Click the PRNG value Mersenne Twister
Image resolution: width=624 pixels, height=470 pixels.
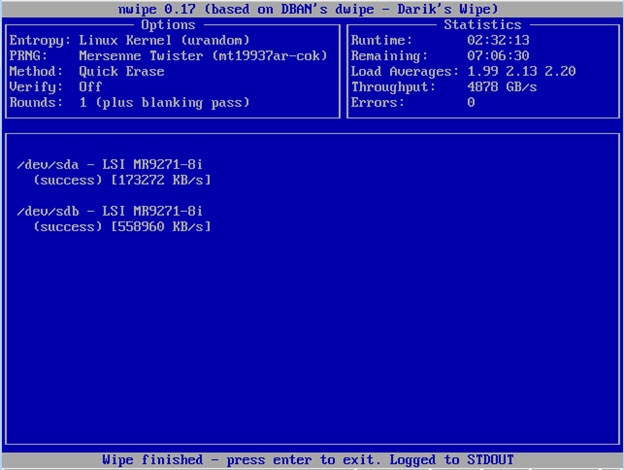click(203, 56)
